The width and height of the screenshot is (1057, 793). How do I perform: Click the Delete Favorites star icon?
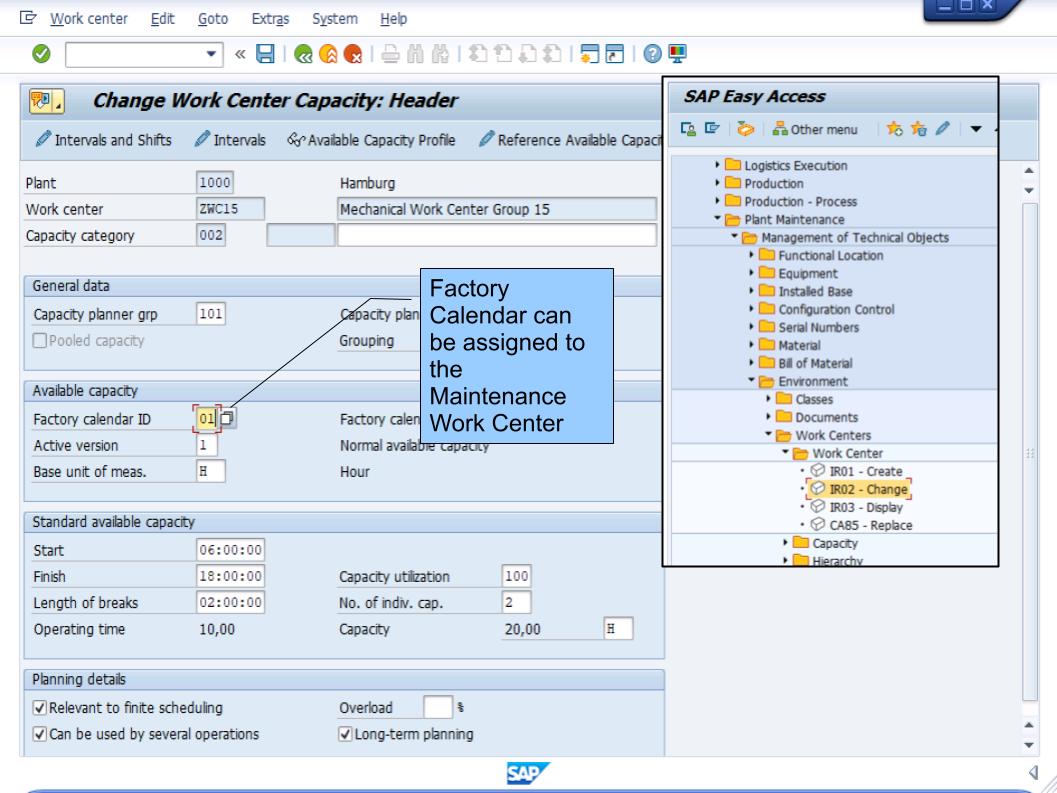[x=918, y=128]
